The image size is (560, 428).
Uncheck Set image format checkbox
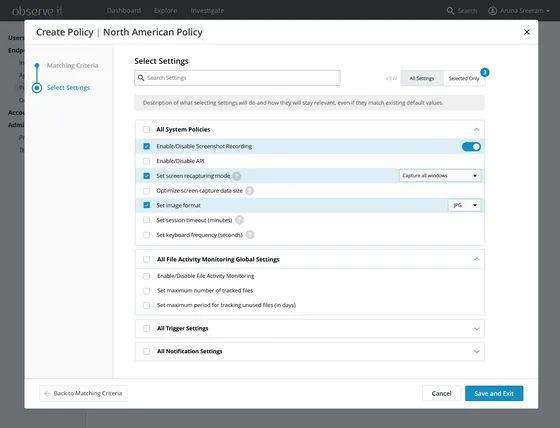[146, 205]
